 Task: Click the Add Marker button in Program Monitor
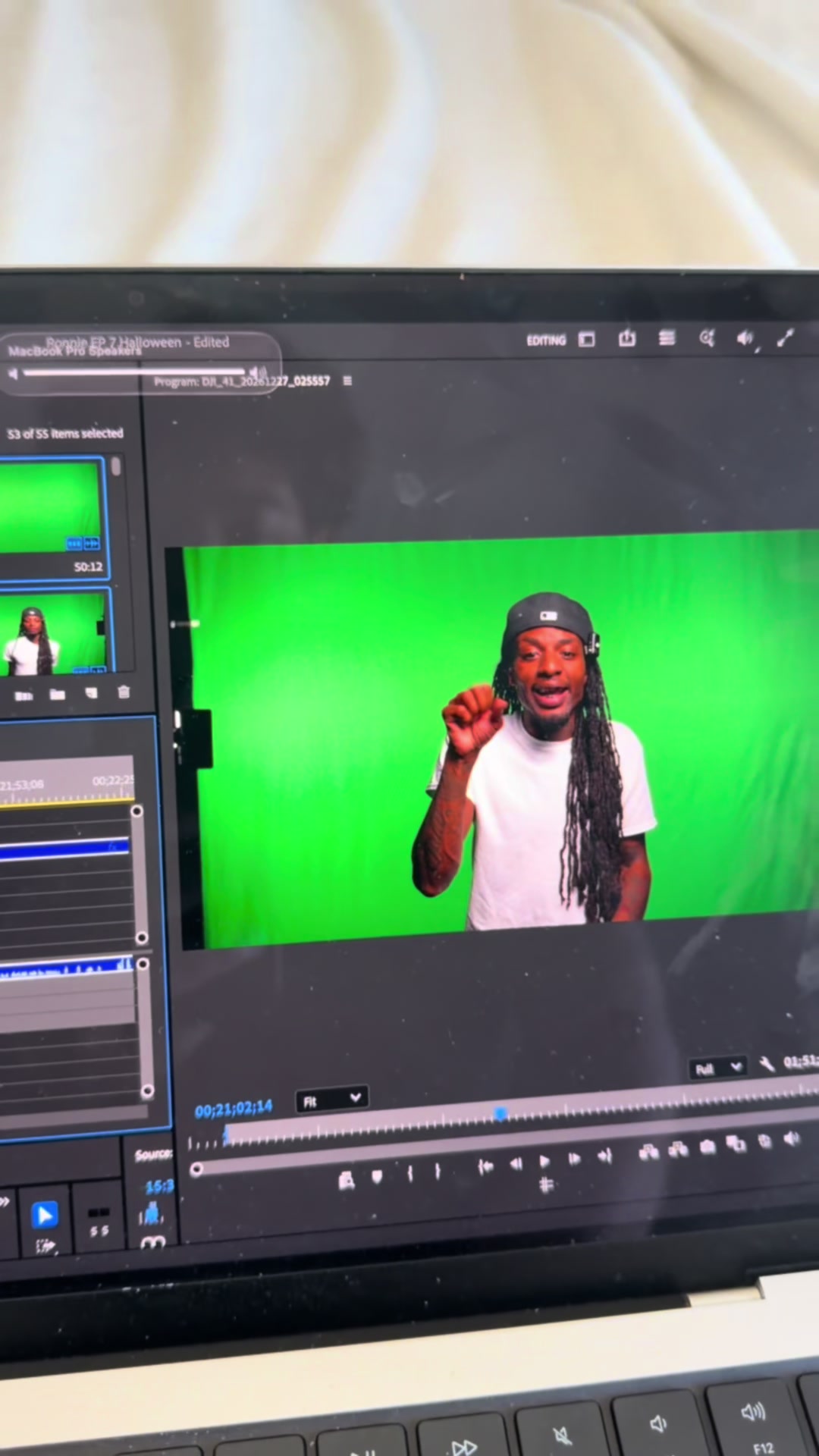coord(377,1176)
